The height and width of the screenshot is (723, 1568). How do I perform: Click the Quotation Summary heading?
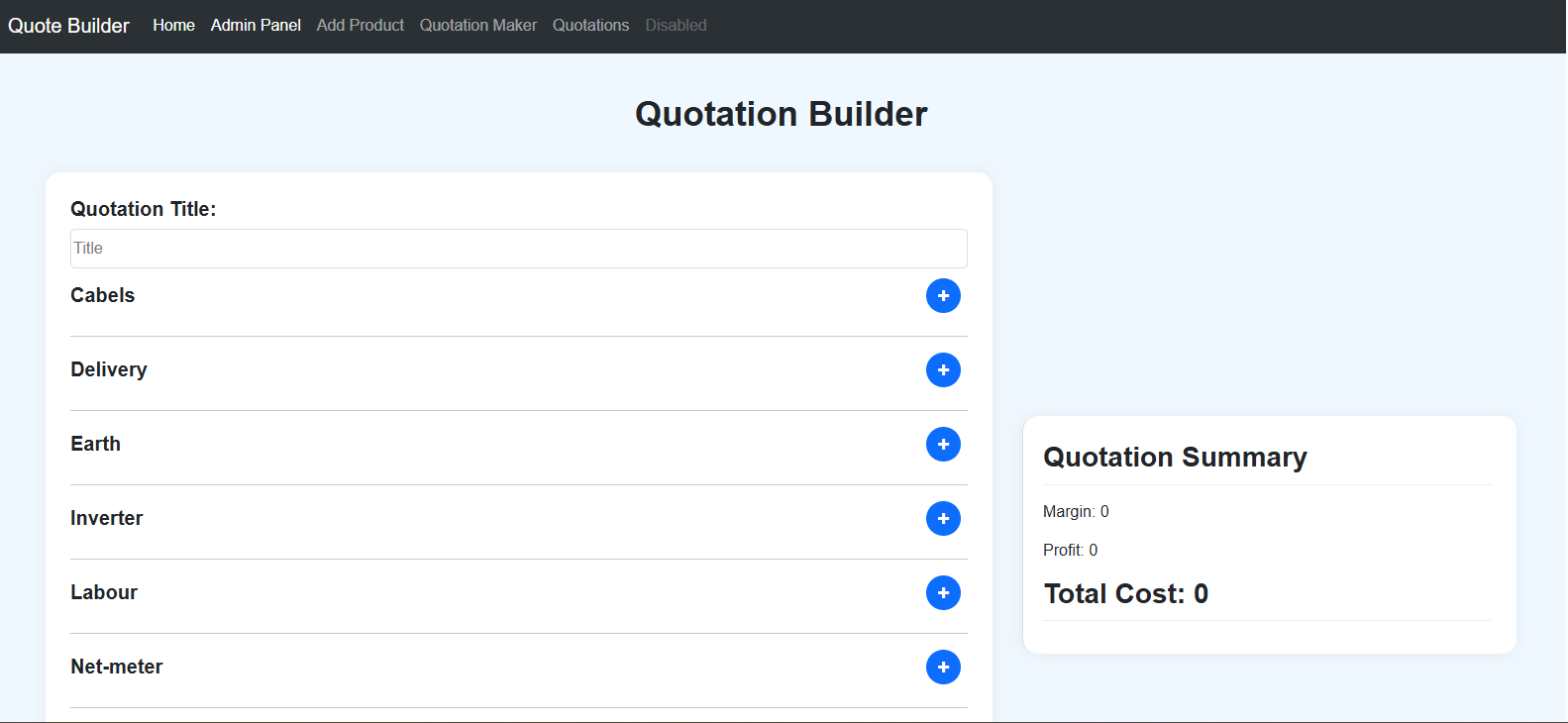click(x=1175, y=458)
